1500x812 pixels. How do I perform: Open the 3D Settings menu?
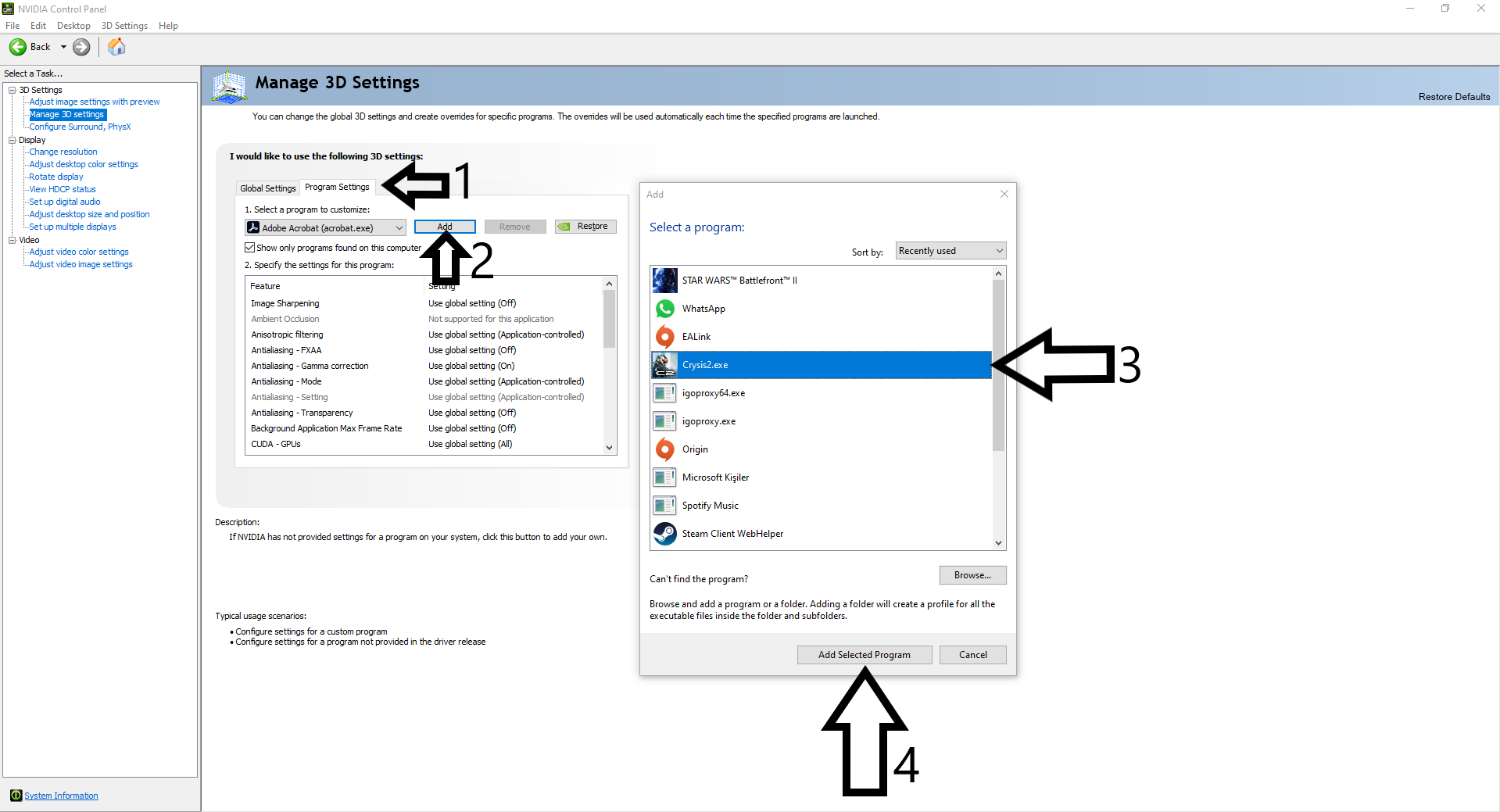pos(124,26)
